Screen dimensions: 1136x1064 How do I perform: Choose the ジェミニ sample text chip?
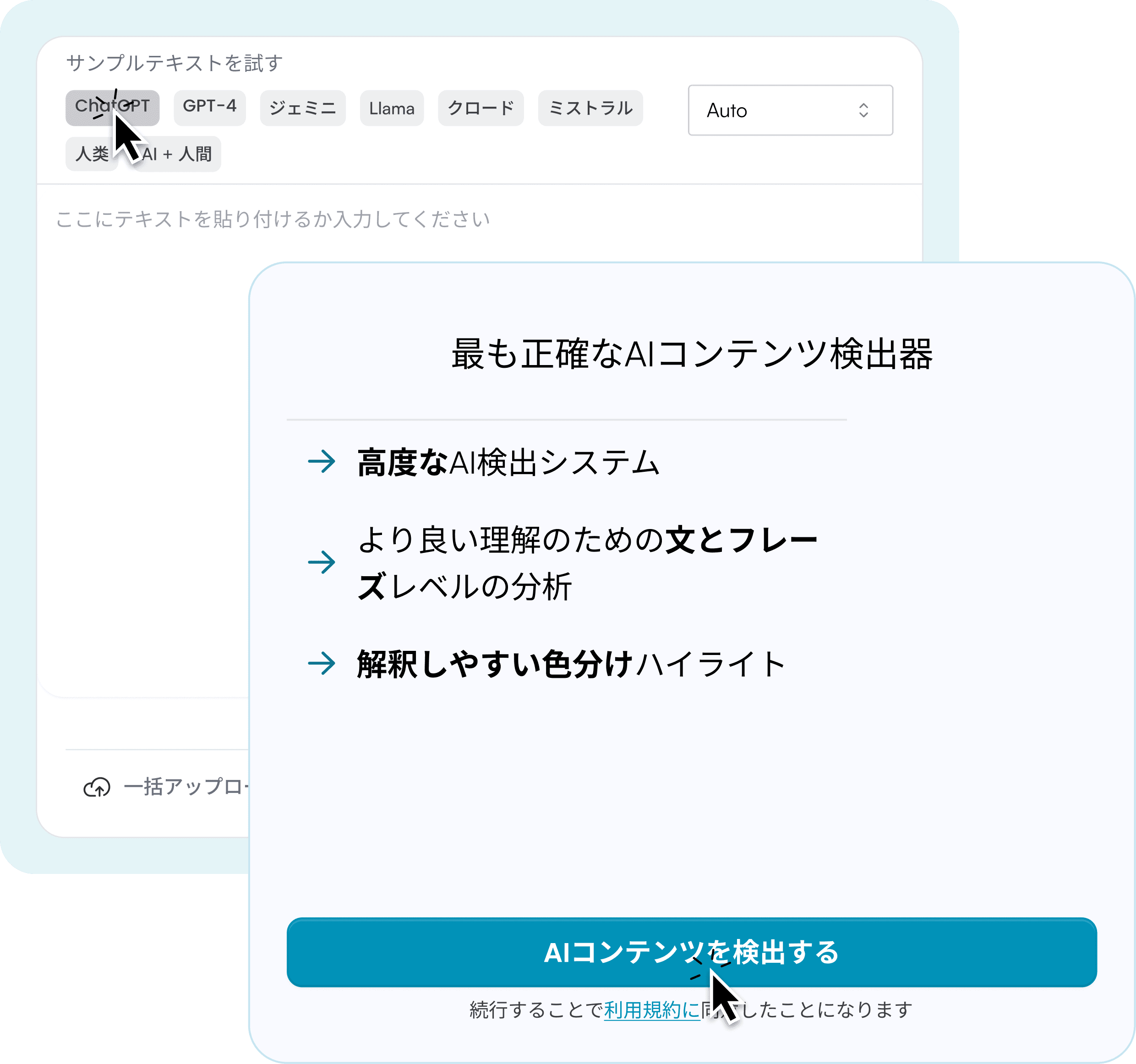(302, 108)
